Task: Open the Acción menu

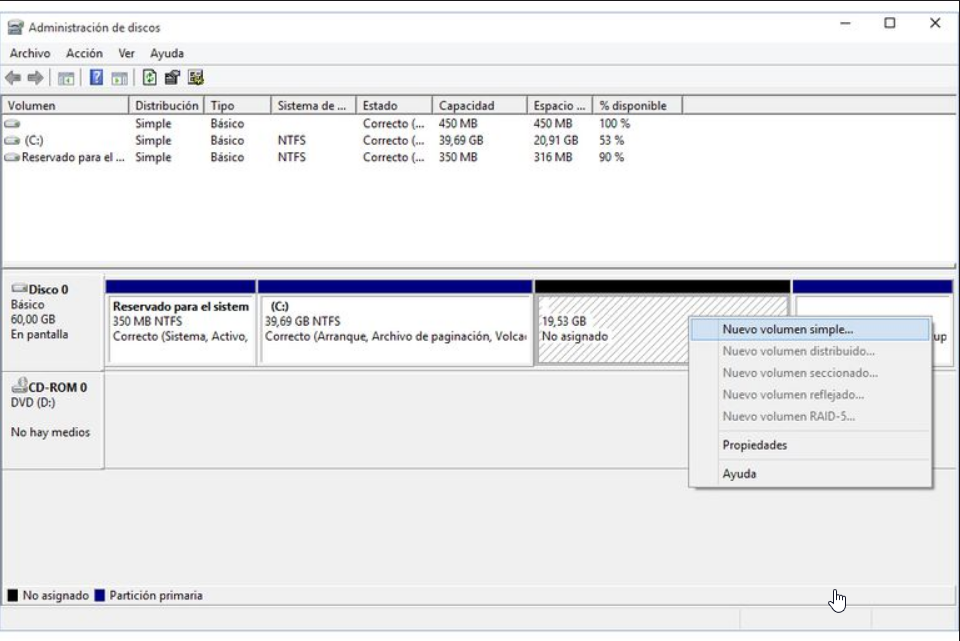Action: pos(84,53)
